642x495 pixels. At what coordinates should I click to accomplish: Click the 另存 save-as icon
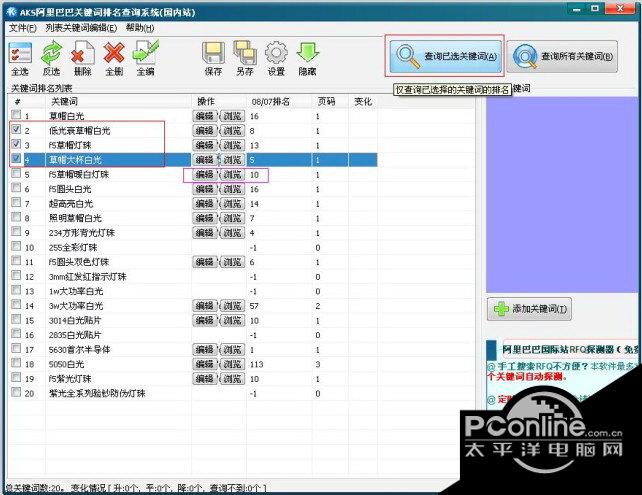tap(245, 59)
